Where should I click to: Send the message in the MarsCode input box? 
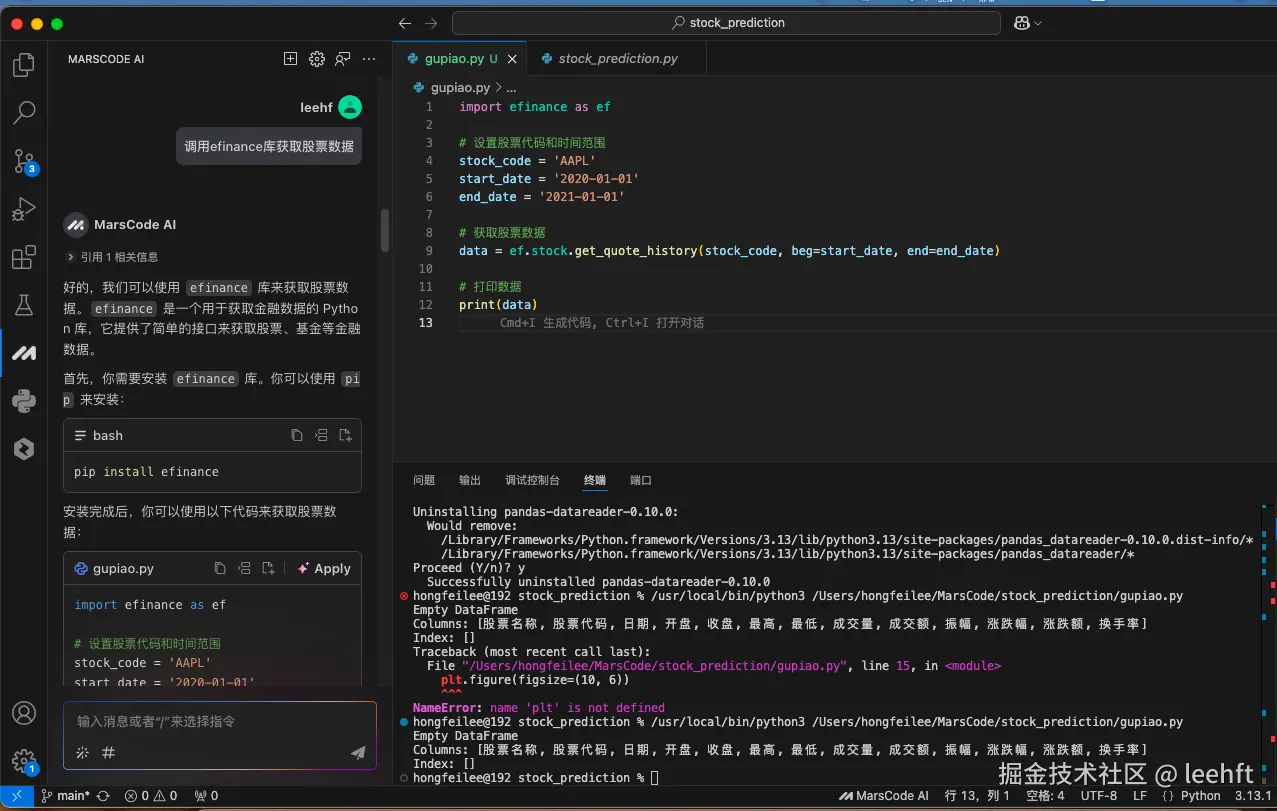click(x=357, y=753)
